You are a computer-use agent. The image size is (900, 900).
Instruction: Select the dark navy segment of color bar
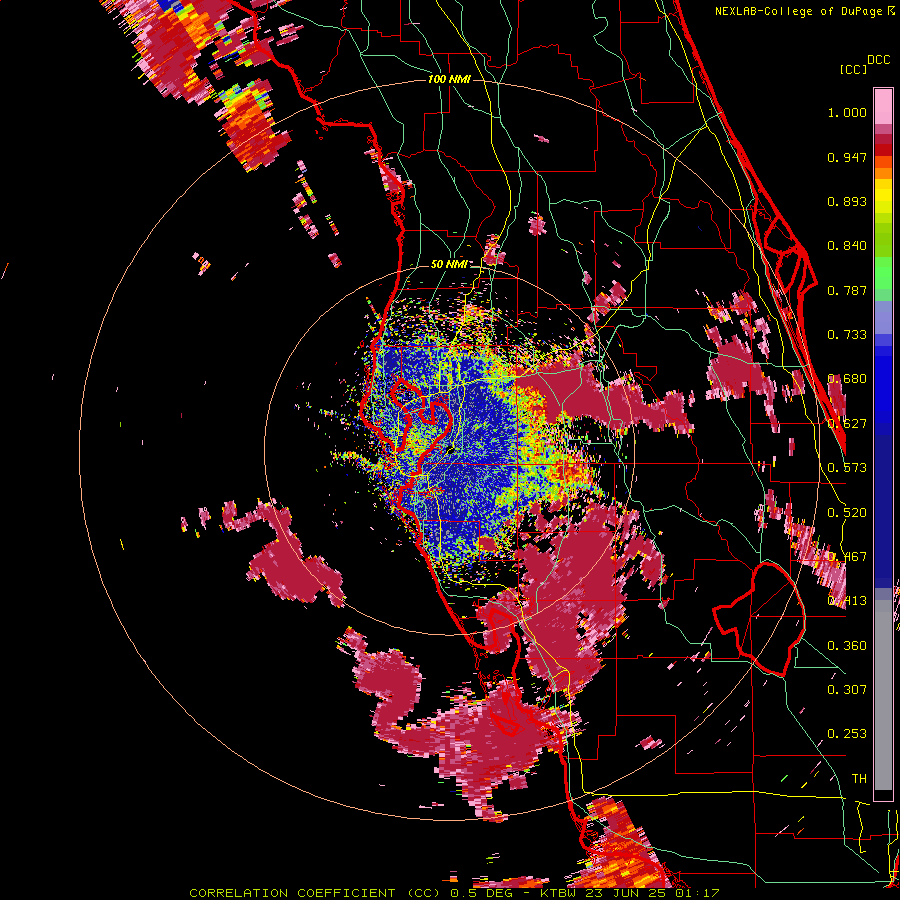883,505
